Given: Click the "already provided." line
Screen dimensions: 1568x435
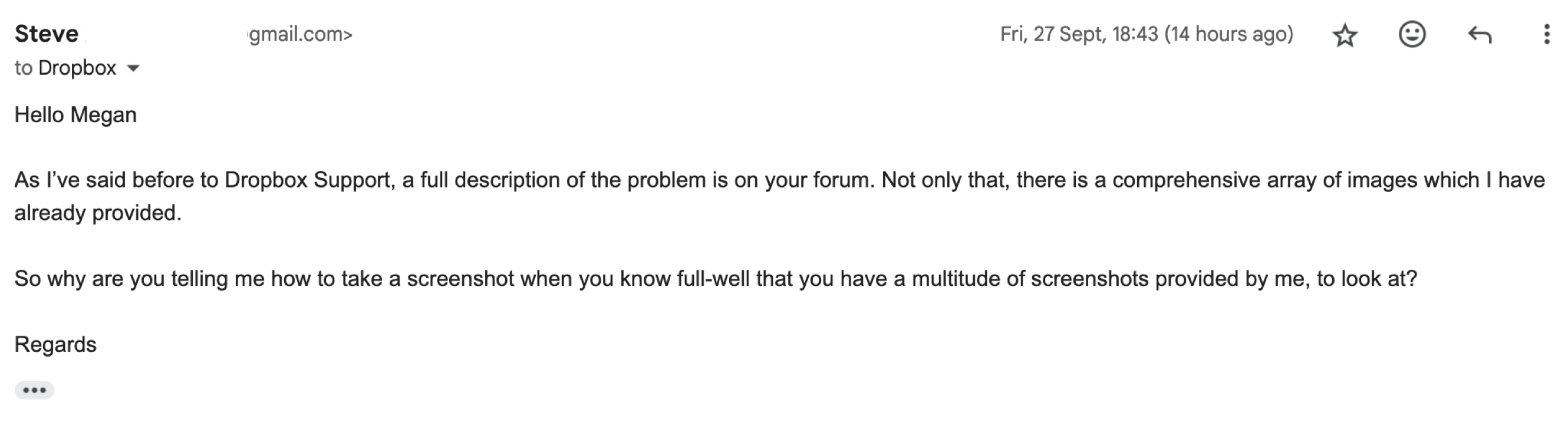Looking at the screenshot, I should 98,213.
